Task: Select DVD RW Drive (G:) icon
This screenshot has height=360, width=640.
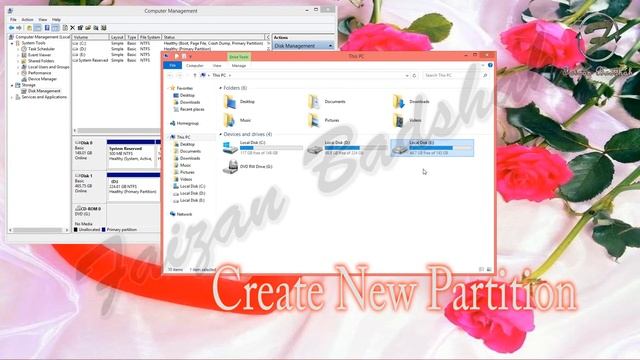Action: 231,167
